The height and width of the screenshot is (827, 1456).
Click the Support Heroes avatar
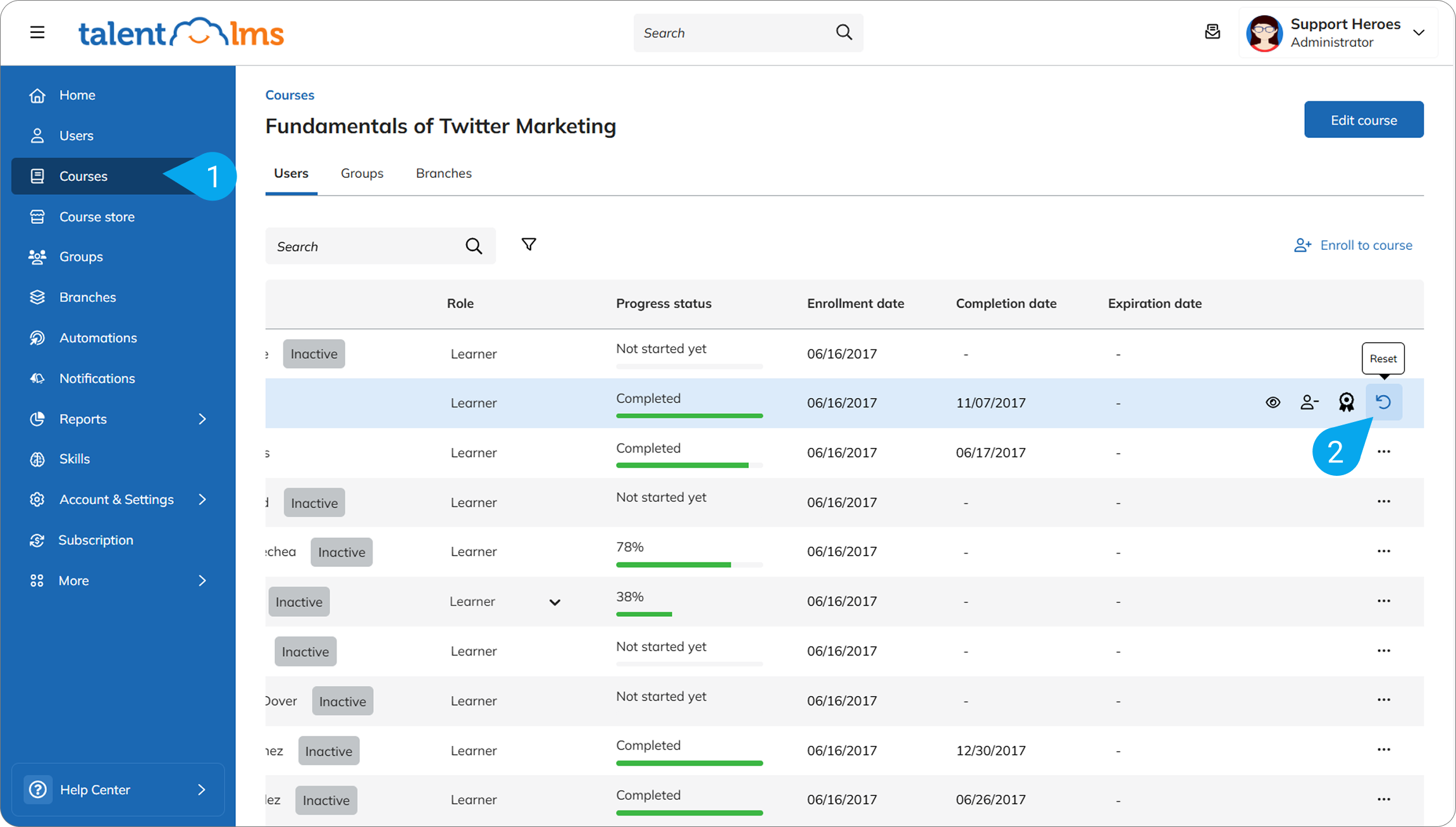click(x=1264, y=33)
